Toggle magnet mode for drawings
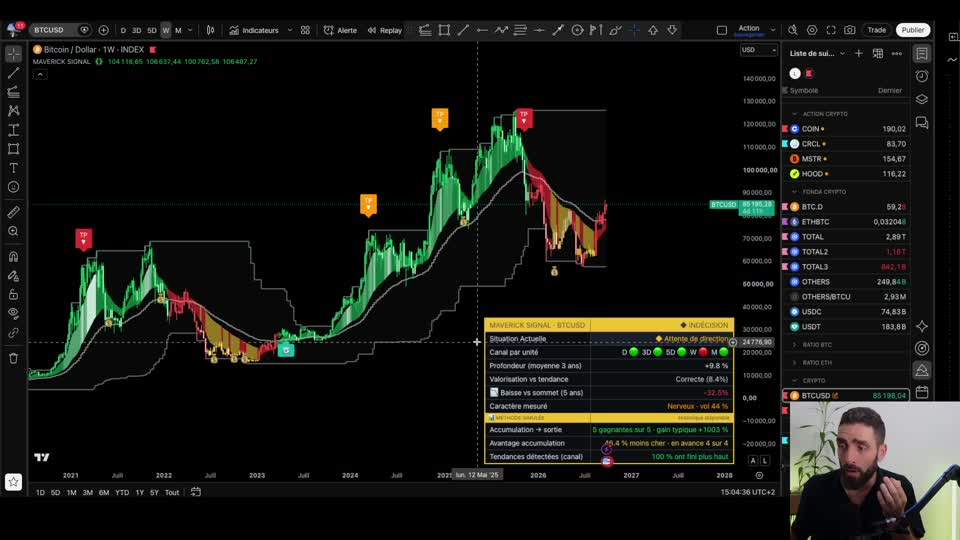This screenshot has width=960, height=540. point(13,257)
